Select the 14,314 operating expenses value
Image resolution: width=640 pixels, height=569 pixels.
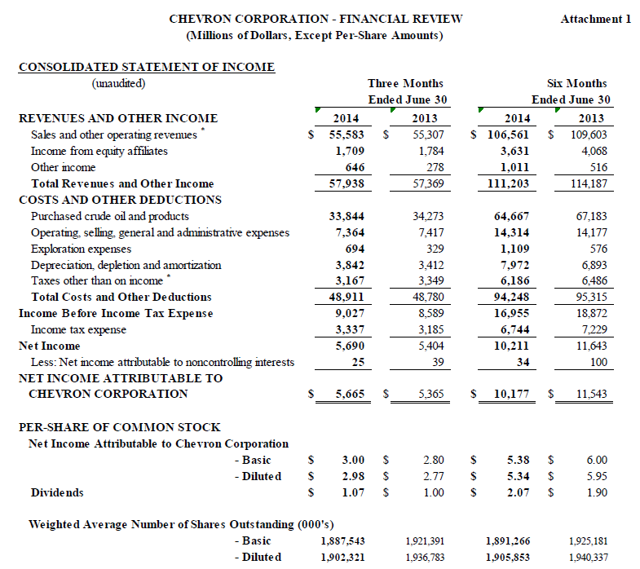click(x=511, y=232)
